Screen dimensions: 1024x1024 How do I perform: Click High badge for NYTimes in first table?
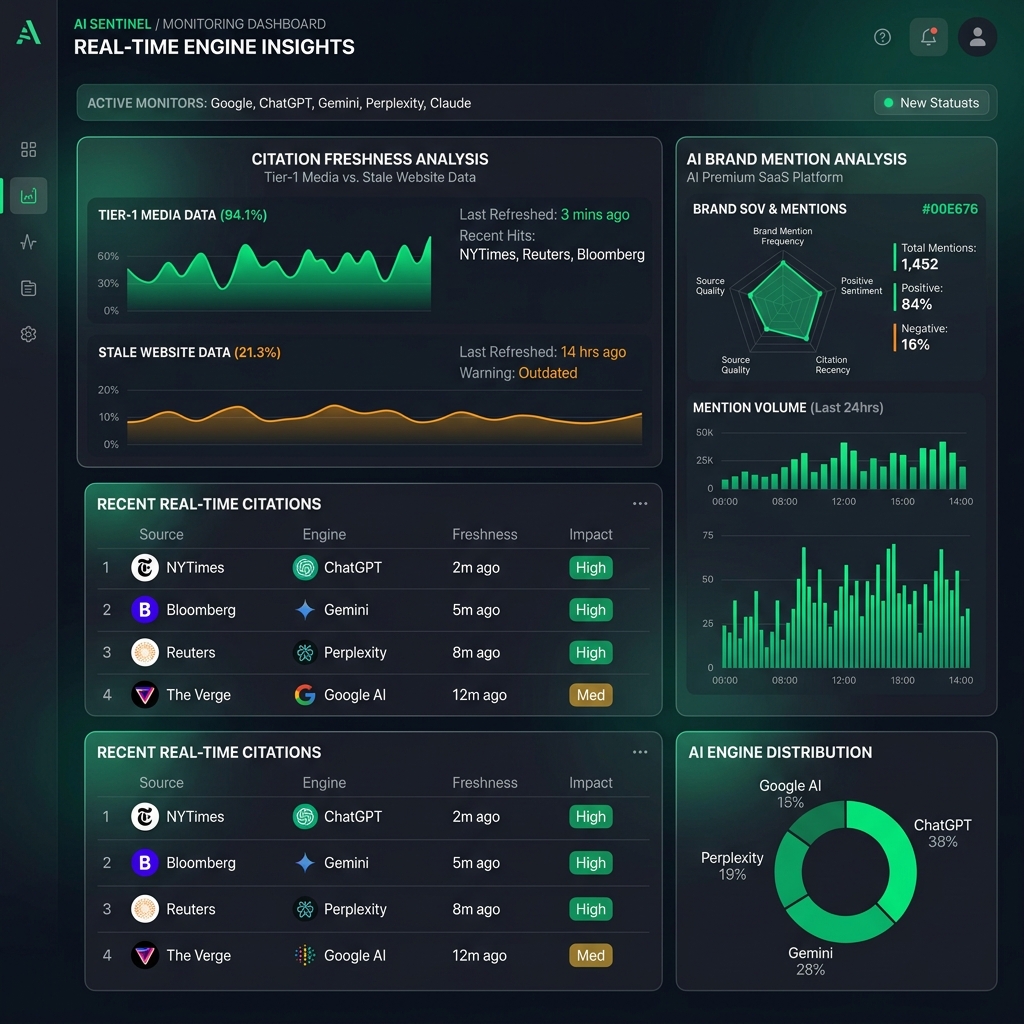590,568
